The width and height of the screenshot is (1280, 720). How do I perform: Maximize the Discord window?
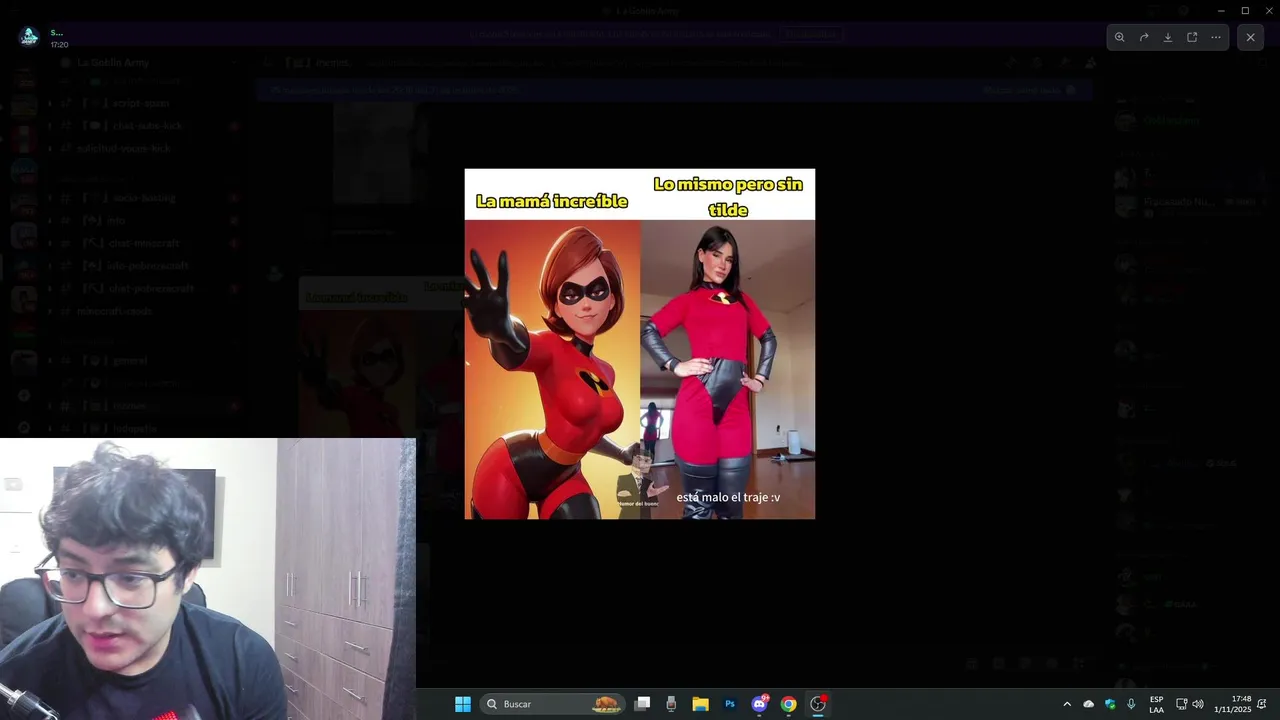click(1245, 10)
